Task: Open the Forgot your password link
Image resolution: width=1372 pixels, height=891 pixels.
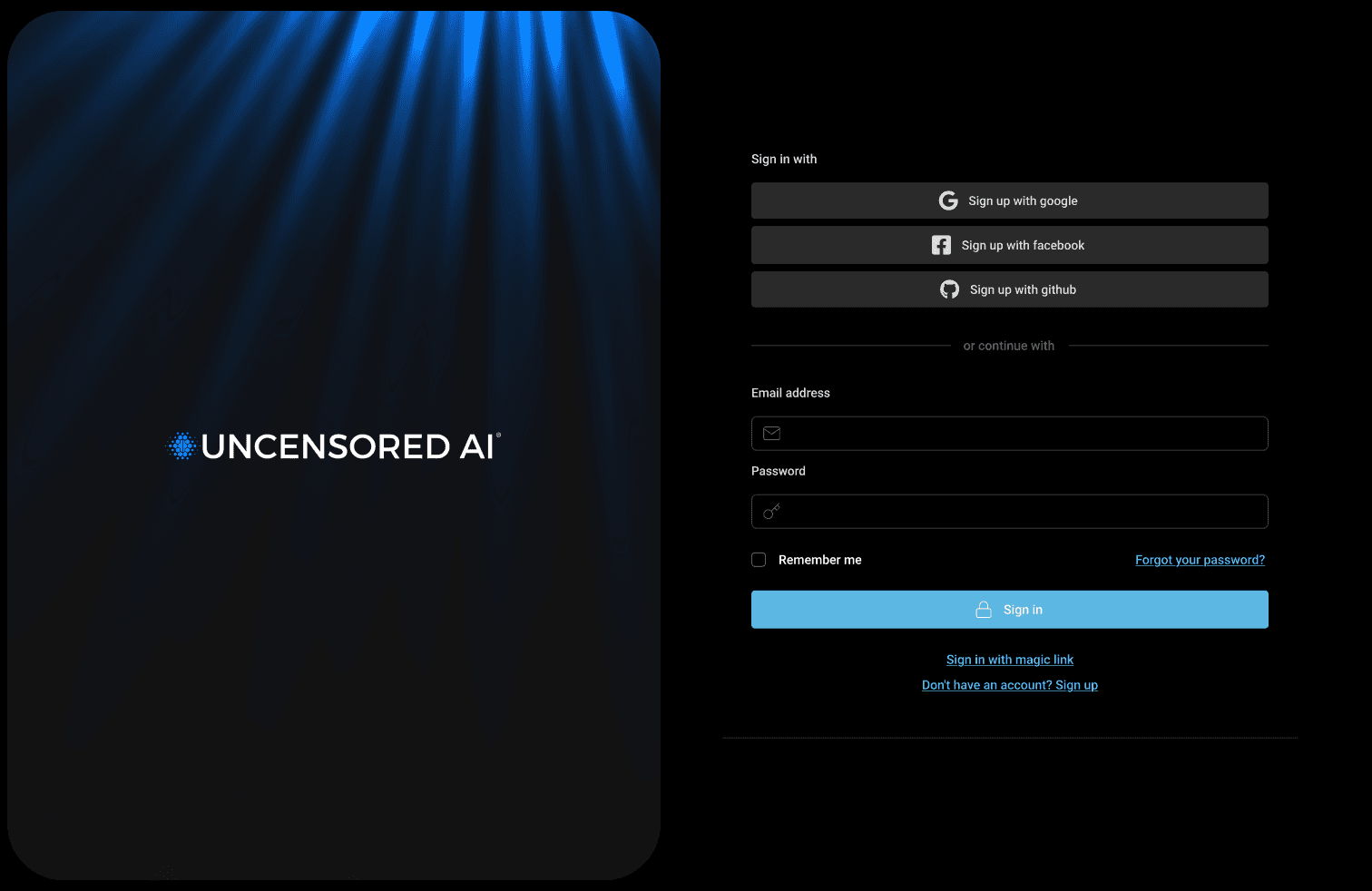Action: (x=1200, y=560)
